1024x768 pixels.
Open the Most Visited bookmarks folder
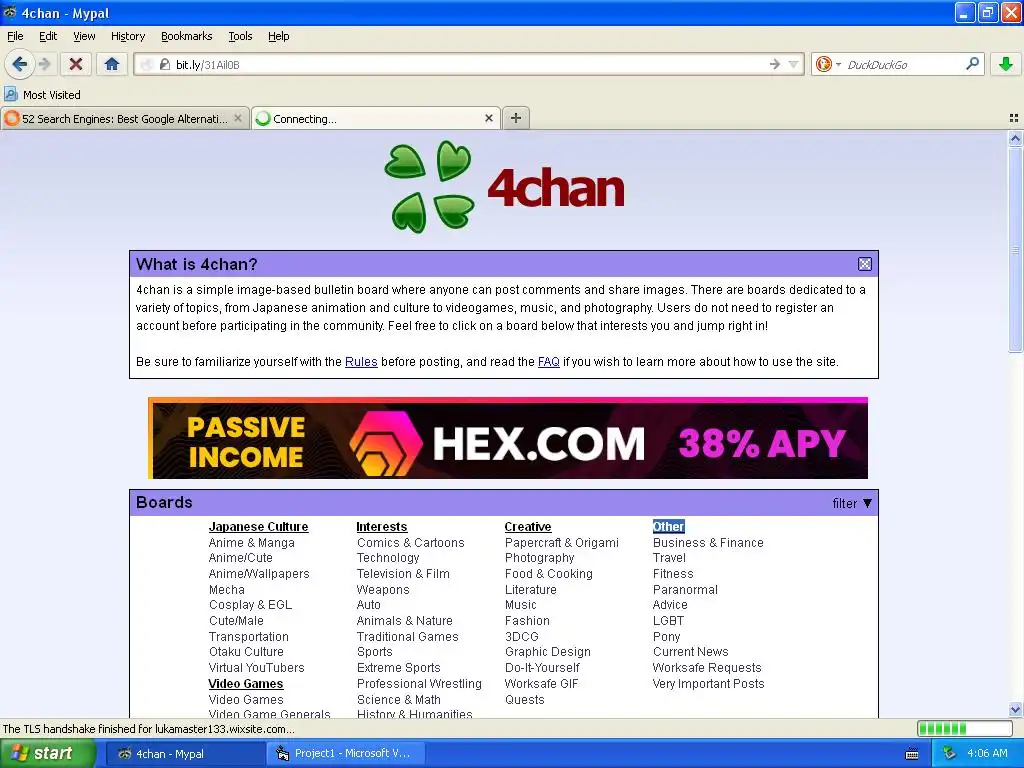[x=42, y=95]
